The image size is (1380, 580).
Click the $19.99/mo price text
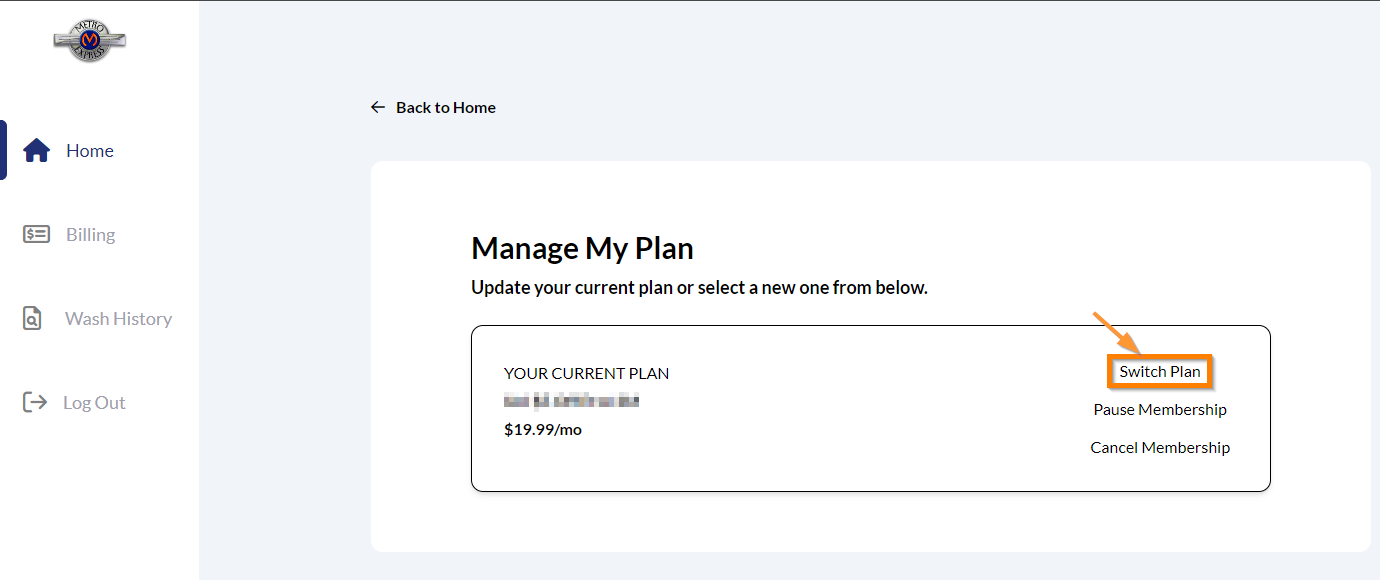point(543,430)
